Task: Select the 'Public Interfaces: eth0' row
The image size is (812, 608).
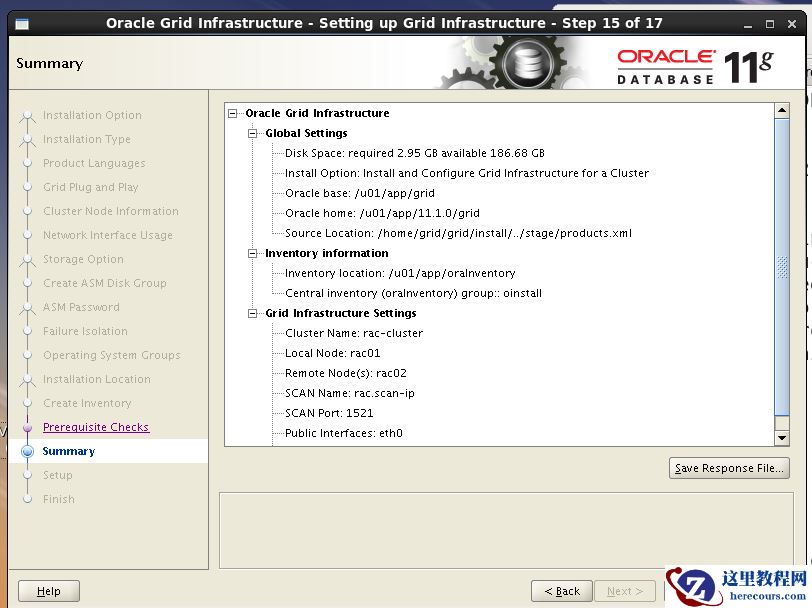Action: click(x=344, y=433)
